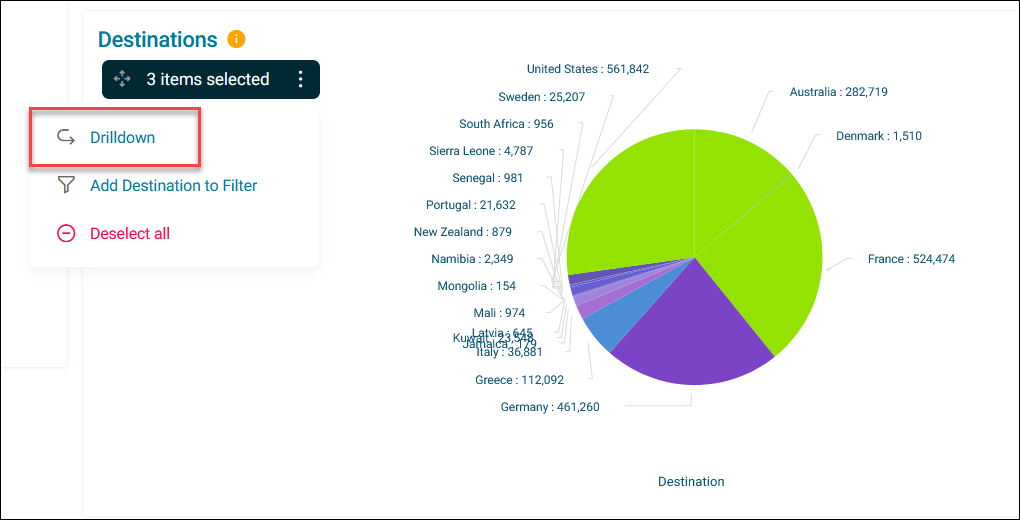Click the large United States pie slice
Screen dimensions: 1020x520
631,202
